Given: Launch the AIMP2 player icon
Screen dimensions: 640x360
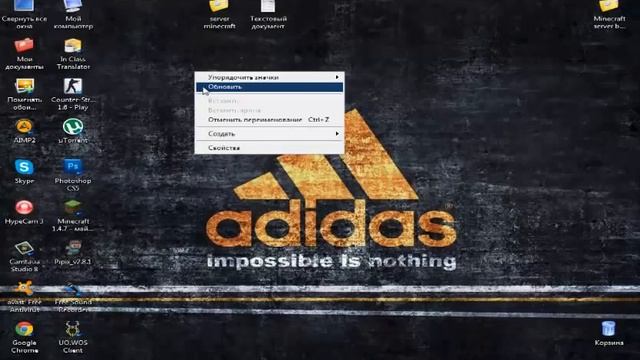Looking at the screenshot, I should 24,127.
